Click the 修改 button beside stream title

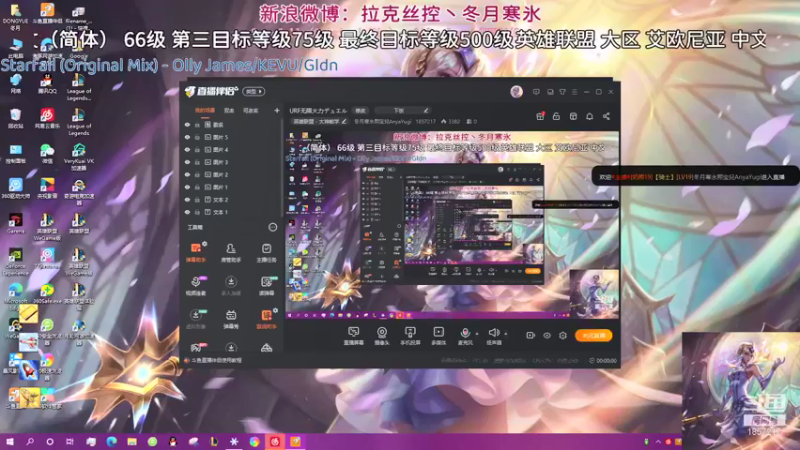[x=361, y=110]
